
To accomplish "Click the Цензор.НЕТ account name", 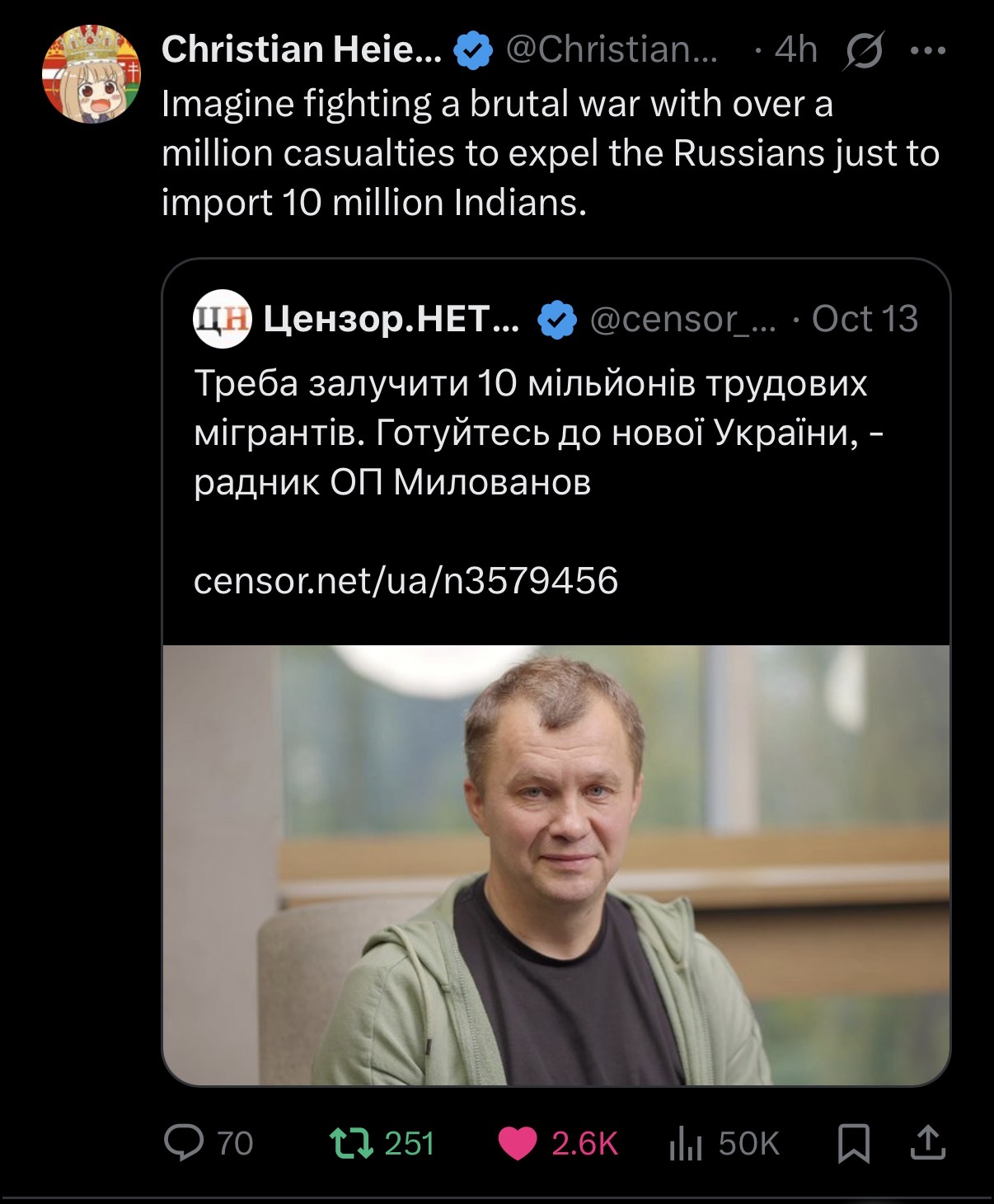I will pyautogui.click(x=392, y=319).
